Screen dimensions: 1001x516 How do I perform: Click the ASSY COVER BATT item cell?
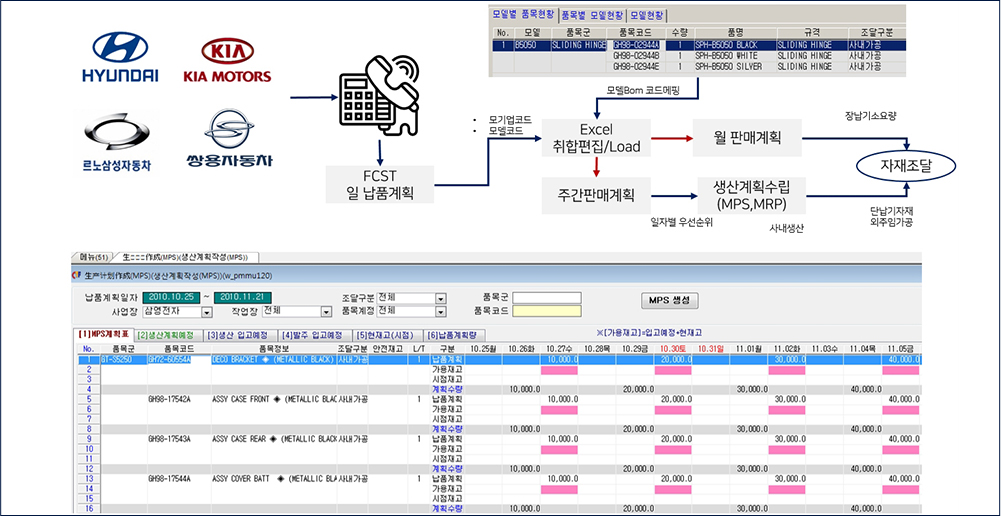coord(275,478)
